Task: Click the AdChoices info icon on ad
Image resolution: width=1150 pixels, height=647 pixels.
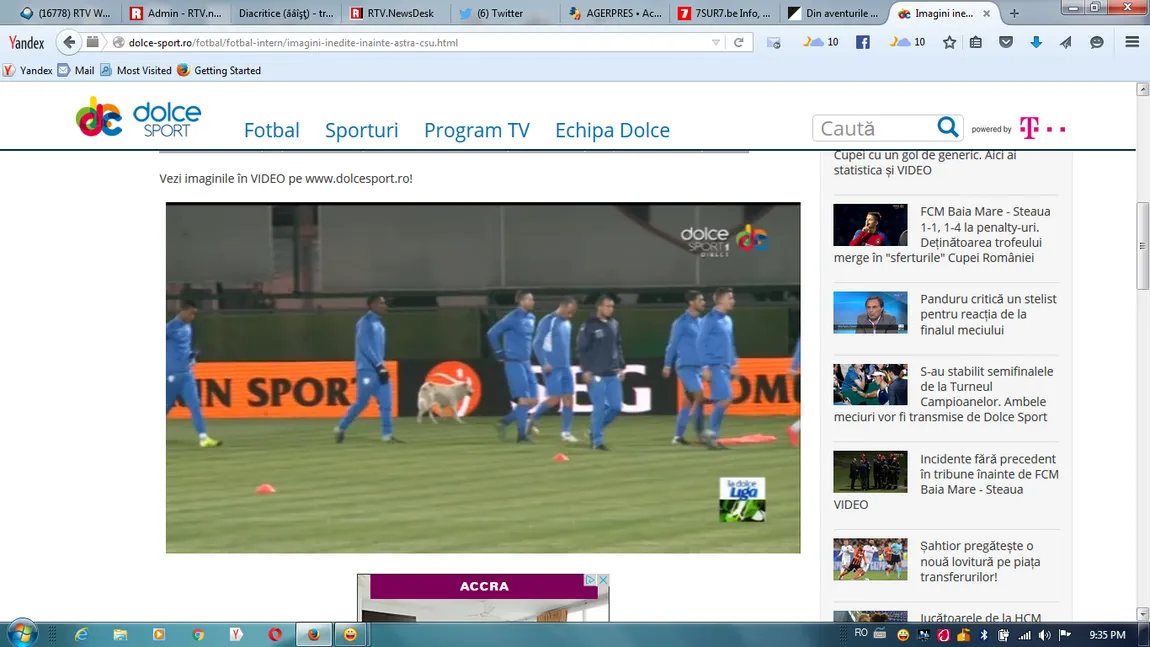Action: pos(590,580)
